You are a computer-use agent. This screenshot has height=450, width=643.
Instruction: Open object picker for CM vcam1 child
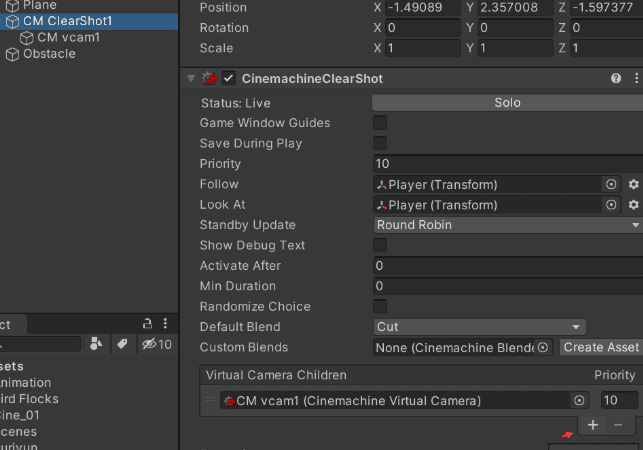pos(579,401)
